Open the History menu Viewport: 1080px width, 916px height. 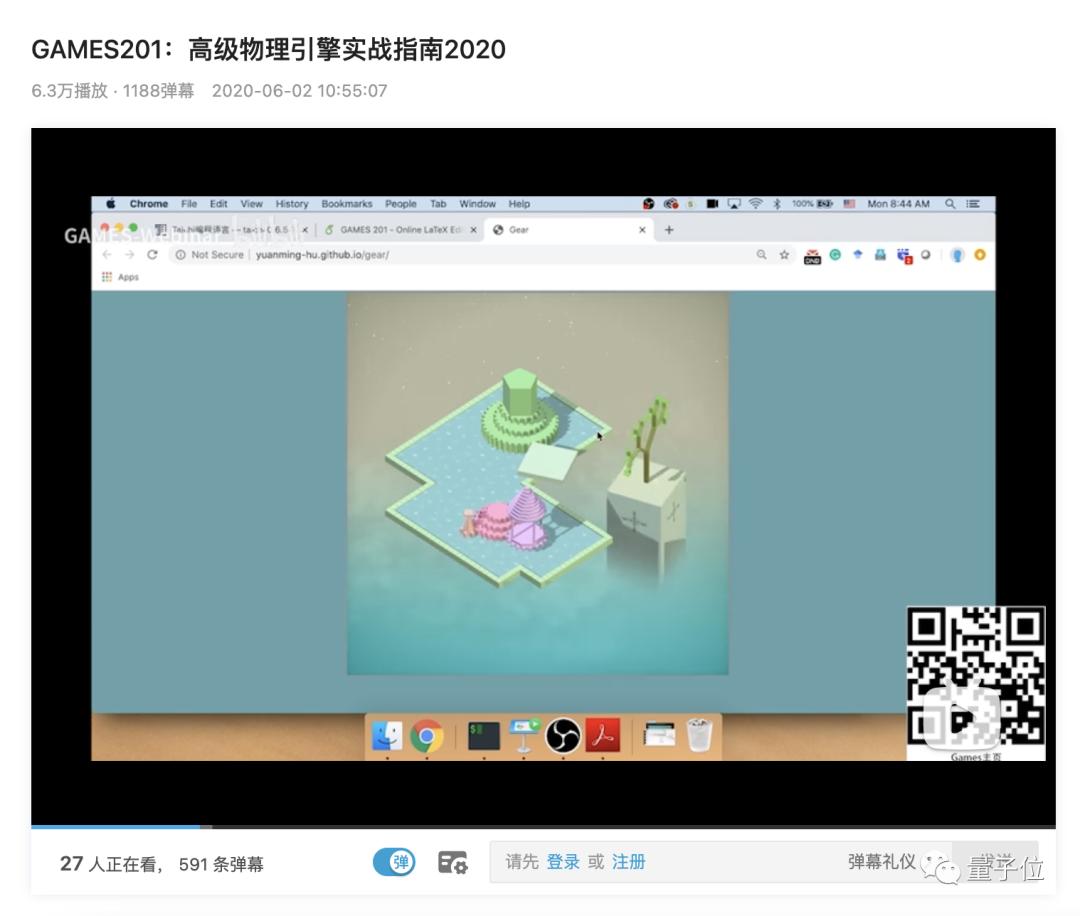coord(292,204)
